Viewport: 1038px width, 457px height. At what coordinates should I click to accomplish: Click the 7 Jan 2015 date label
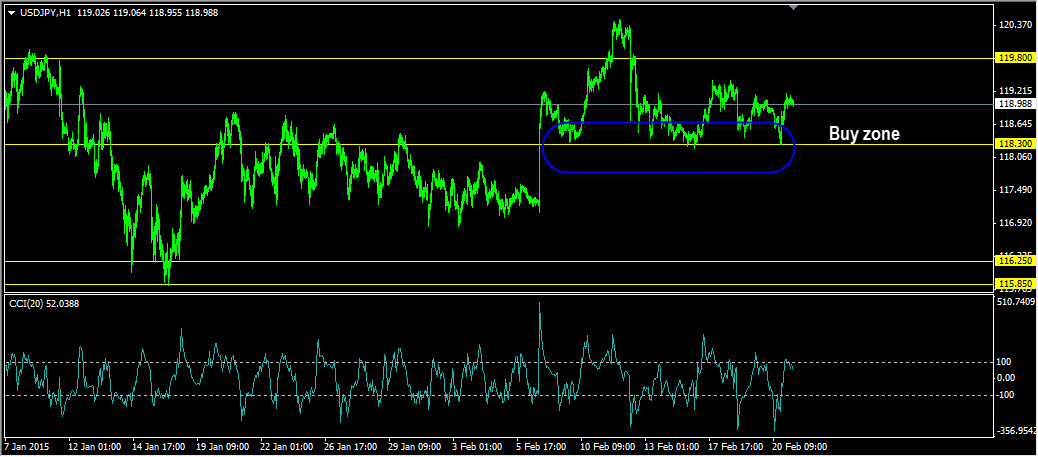(27, 446)
